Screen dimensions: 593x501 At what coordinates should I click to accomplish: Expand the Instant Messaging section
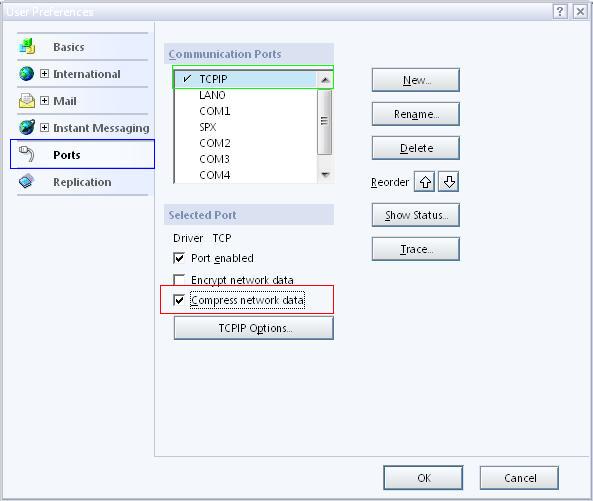coord(44,127)
